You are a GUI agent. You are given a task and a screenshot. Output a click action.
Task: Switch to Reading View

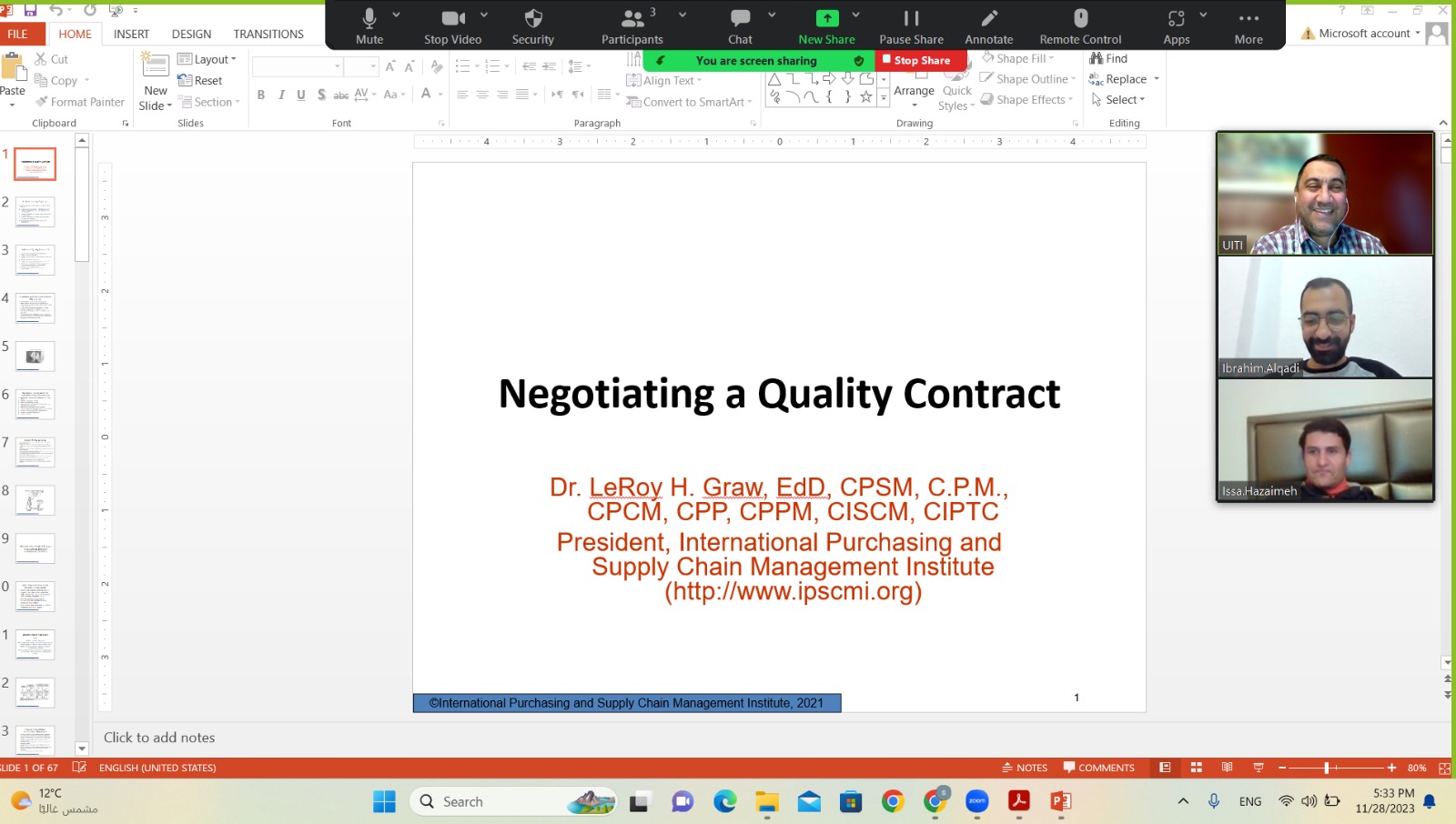pos(1227,768)
